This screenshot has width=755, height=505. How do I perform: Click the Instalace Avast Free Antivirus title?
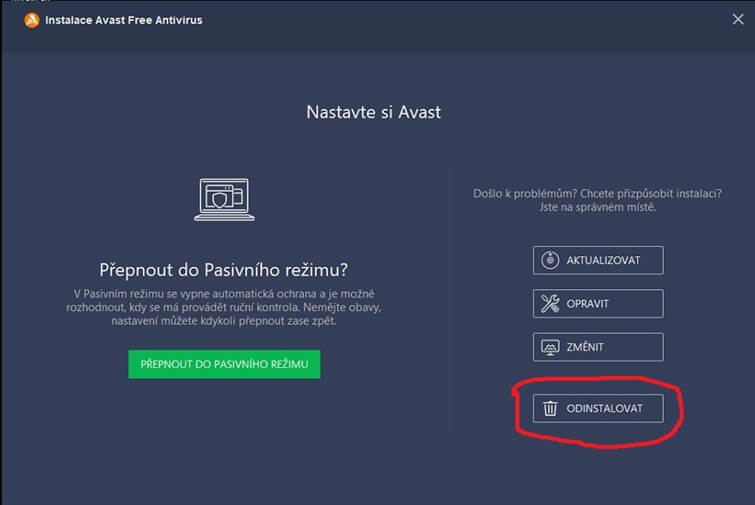coord(124,20)
